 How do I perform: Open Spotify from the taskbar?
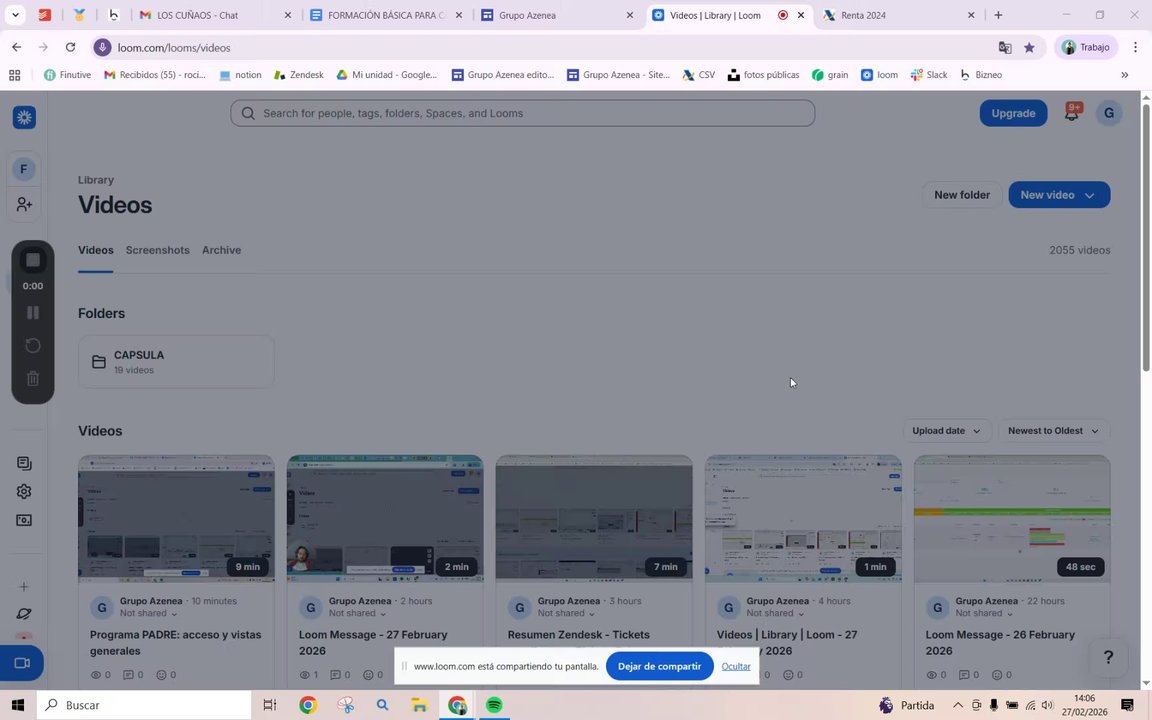tap(494, 705)
